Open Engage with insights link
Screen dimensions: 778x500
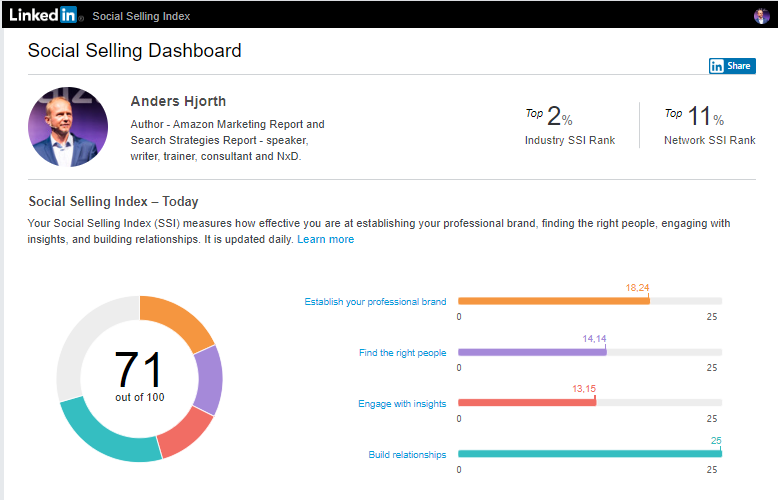(x=402, y=404)
